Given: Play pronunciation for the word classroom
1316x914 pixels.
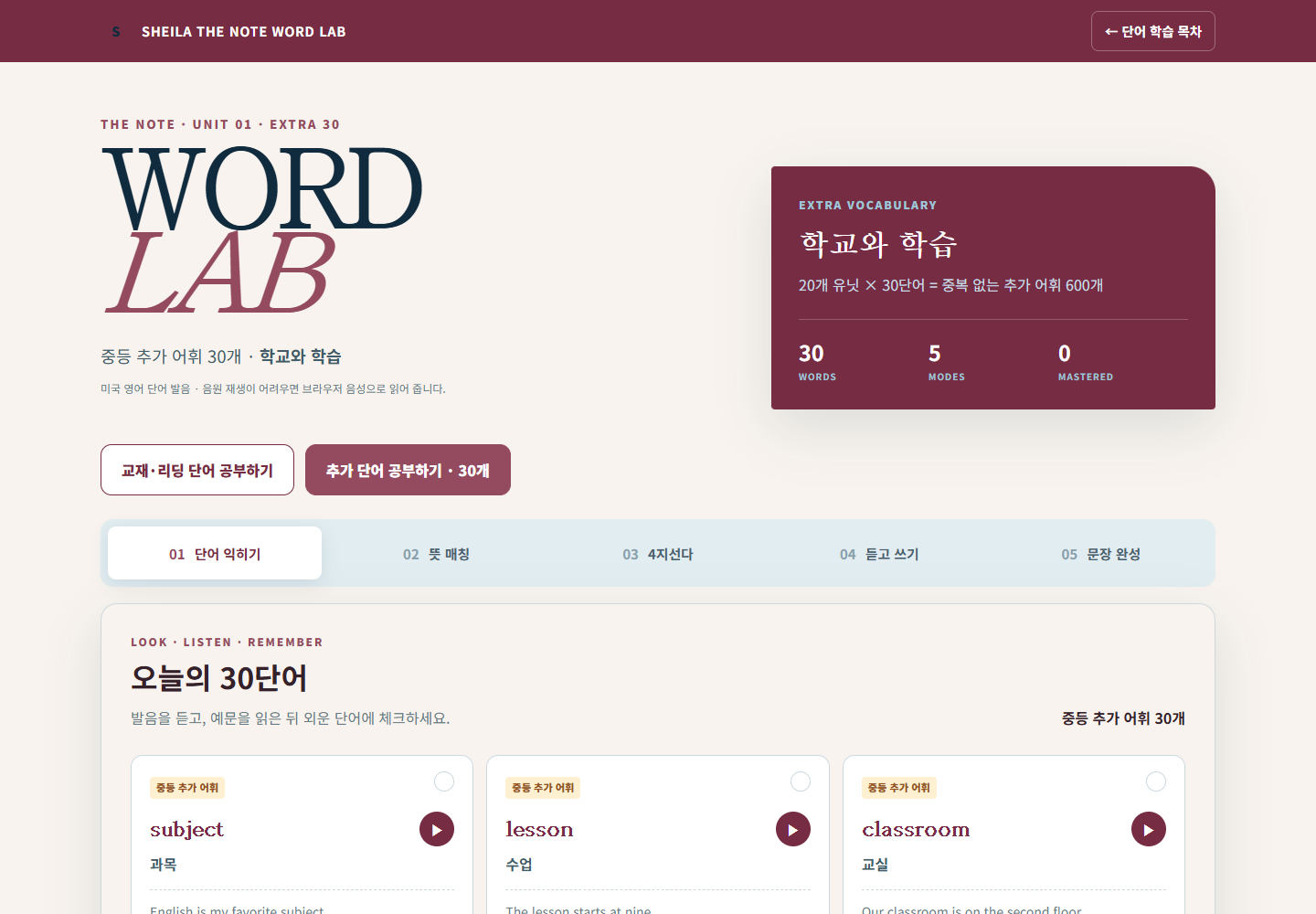Looking at the screenshot, I should pyautogui.click(x=1149, y=829).
